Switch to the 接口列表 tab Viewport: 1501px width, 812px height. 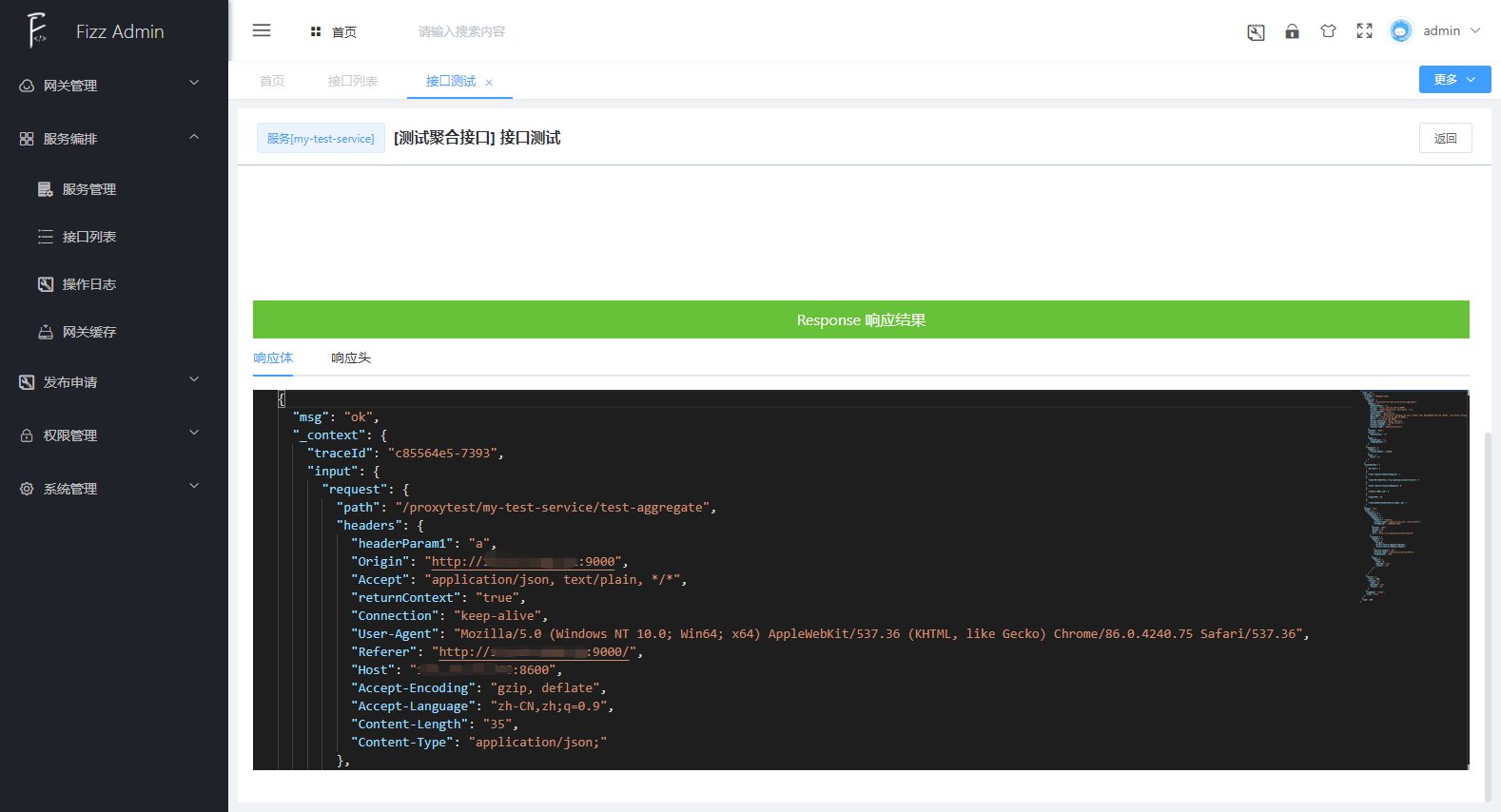pos(353,82)
